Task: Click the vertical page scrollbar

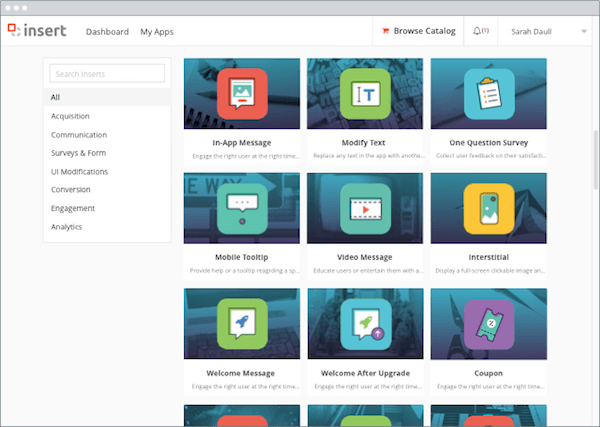Action: click(595, 160)
